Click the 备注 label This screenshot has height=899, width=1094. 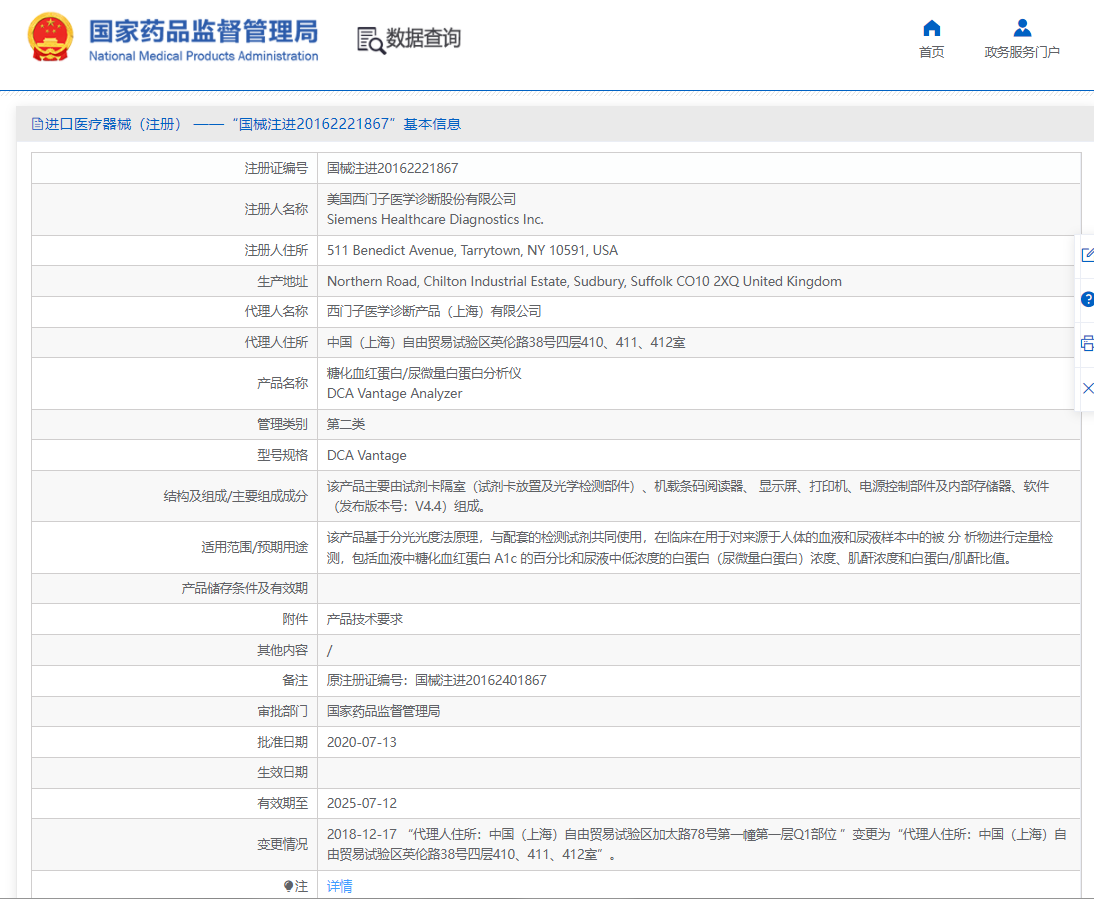(x=295, y=680)
